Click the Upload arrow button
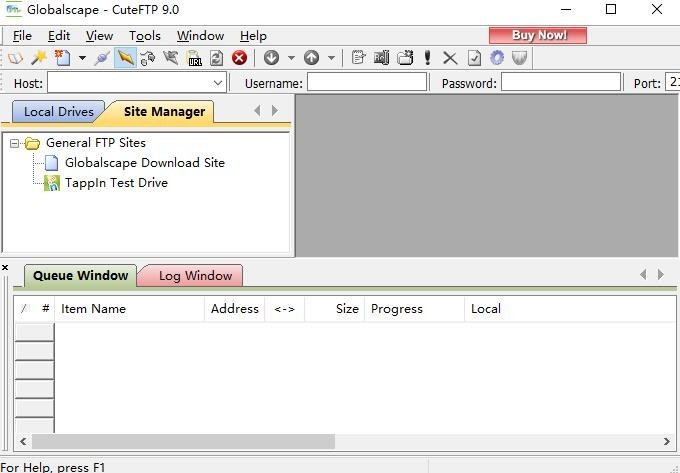The height and width of the screenshot is (473, 680). 311,58
